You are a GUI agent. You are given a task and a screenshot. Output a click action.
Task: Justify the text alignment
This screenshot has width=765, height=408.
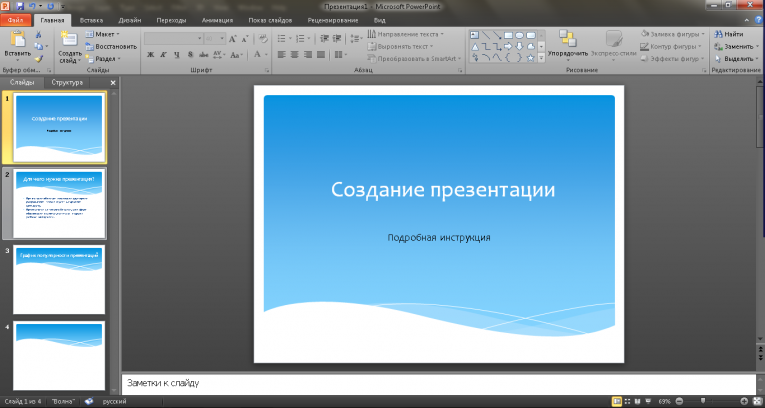(x=321, y=55)
